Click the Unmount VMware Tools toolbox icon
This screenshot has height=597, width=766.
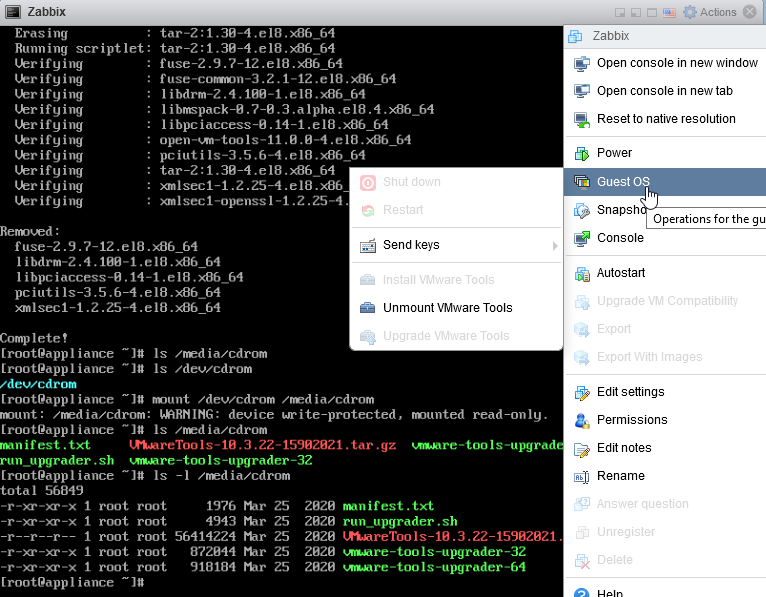pyautogui.click(x=367, y=308)
